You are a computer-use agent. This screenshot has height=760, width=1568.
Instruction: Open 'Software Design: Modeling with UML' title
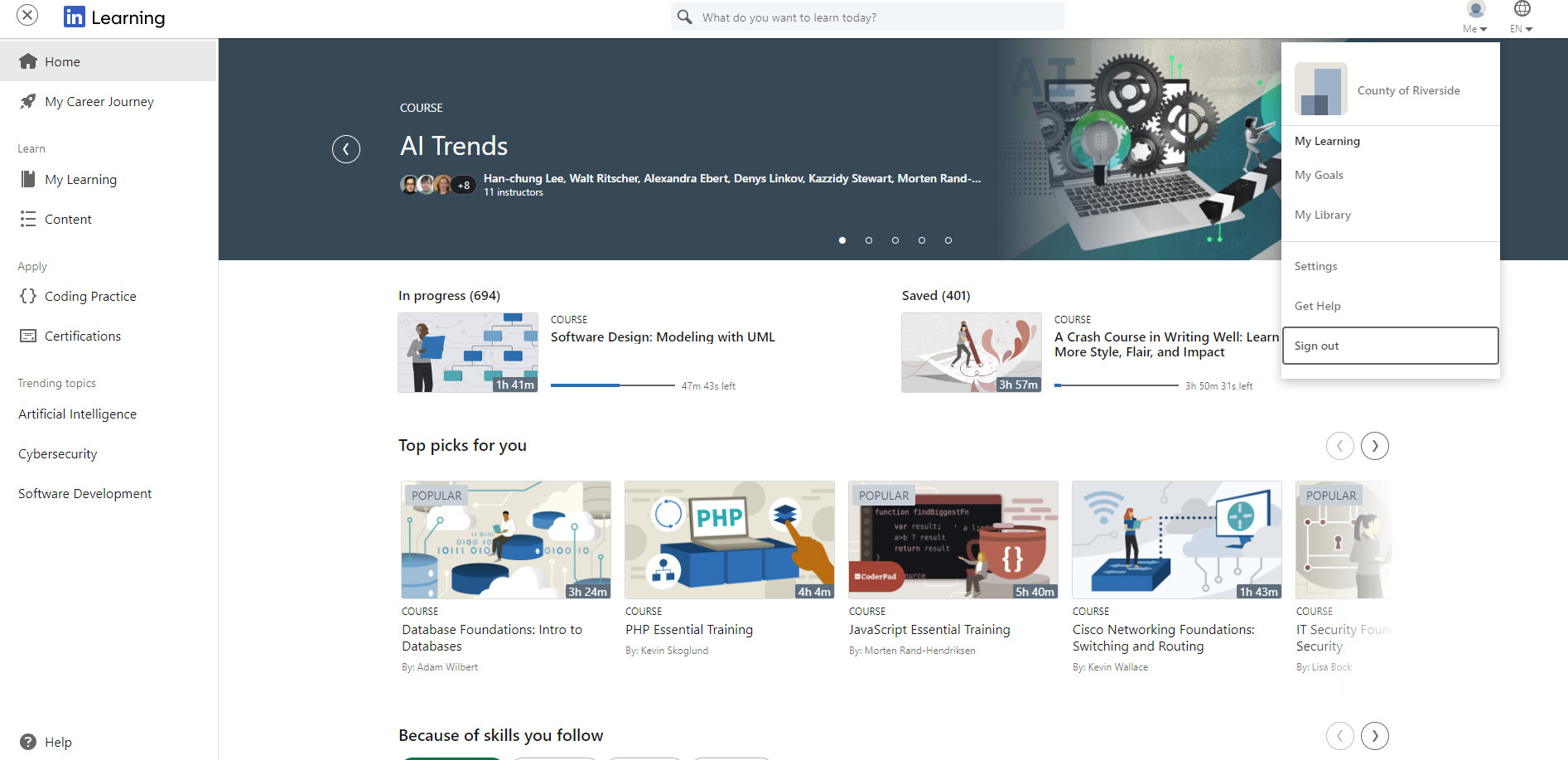coord(663,336)
